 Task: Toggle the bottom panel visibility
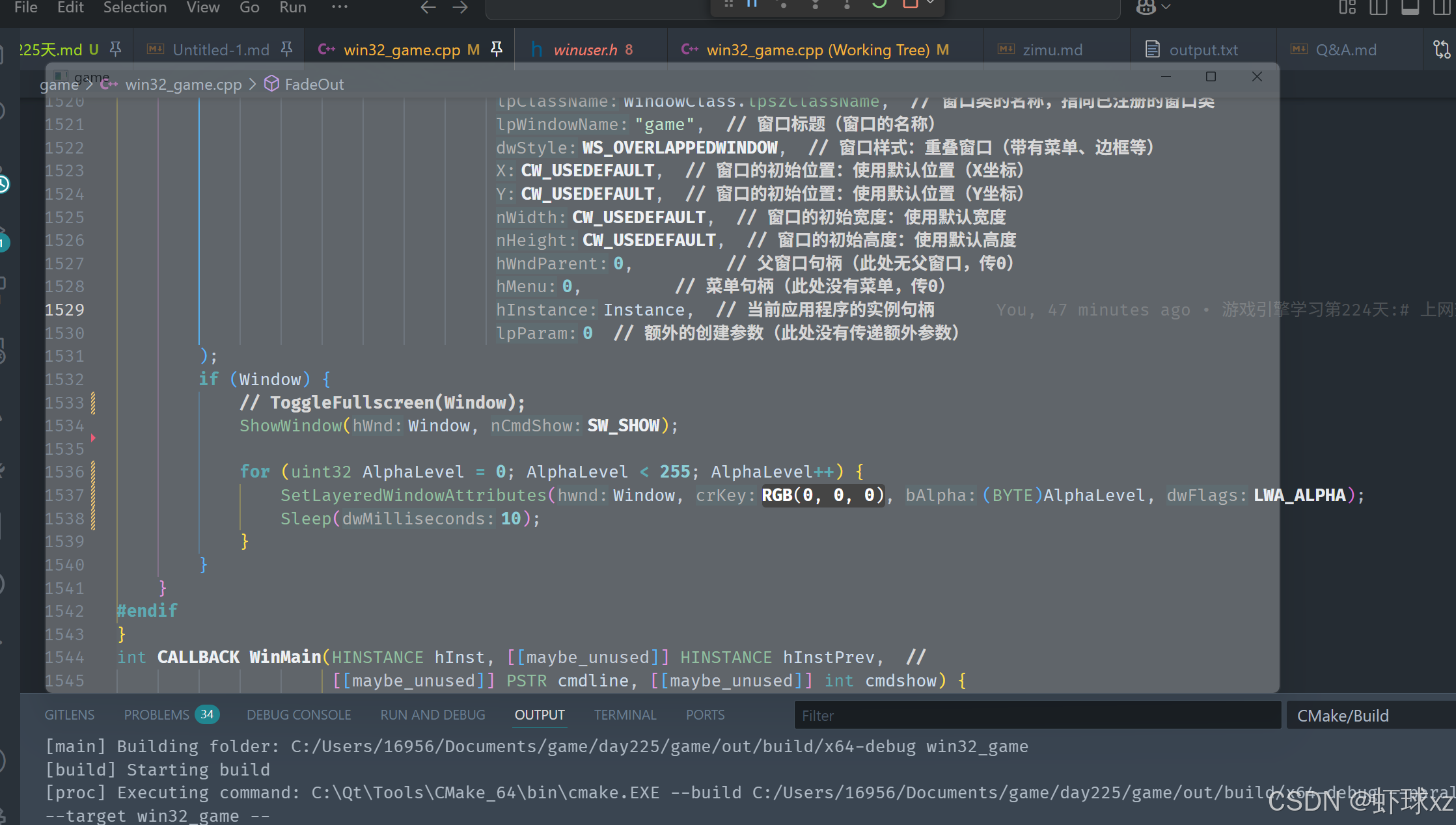click(1410, 7)
